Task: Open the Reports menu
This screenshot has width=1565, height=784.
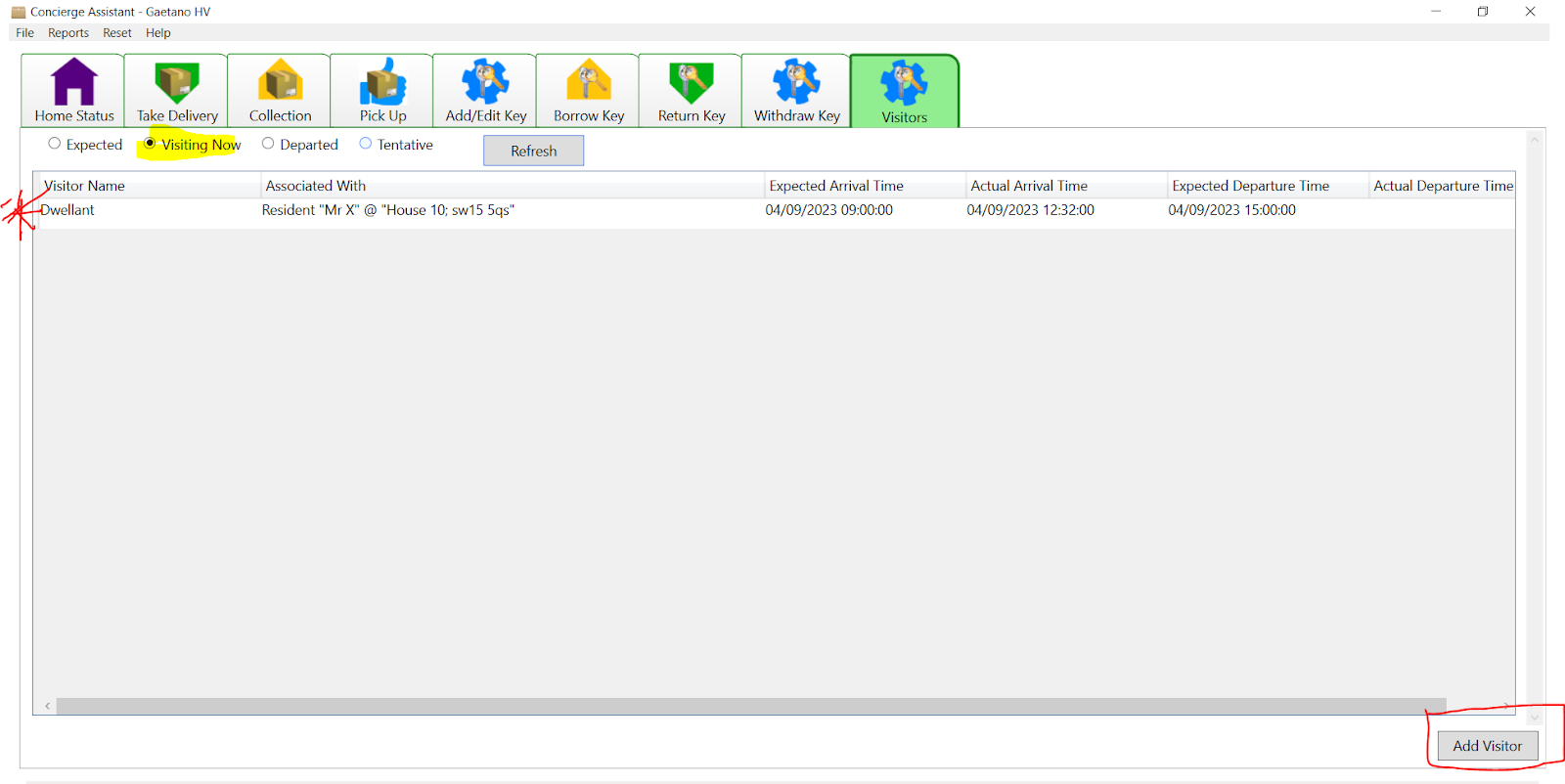Action: [x=68, y=33]
